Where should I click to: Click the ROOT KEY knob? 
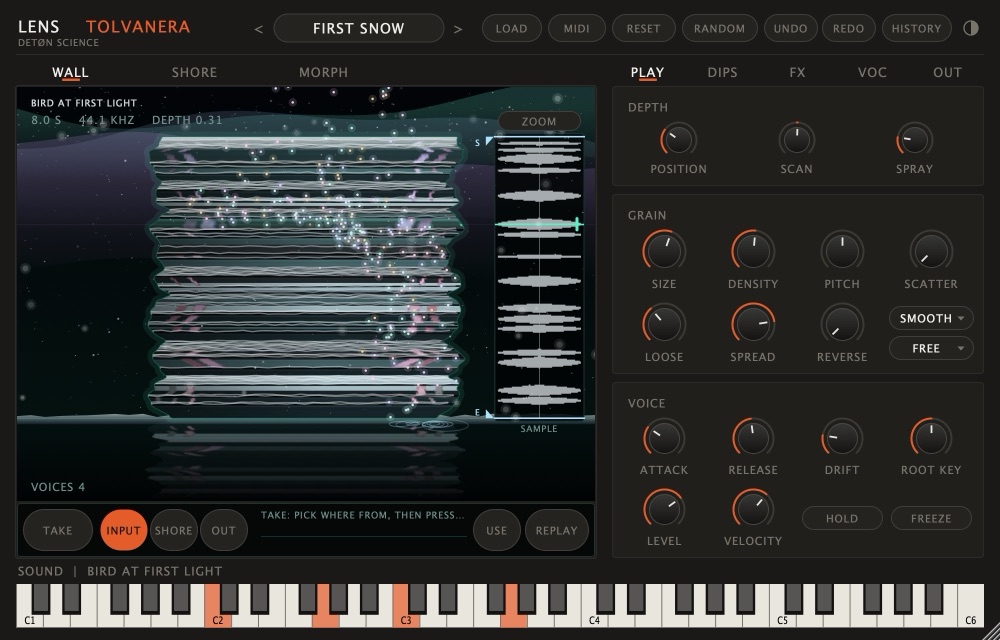(931, 439)
